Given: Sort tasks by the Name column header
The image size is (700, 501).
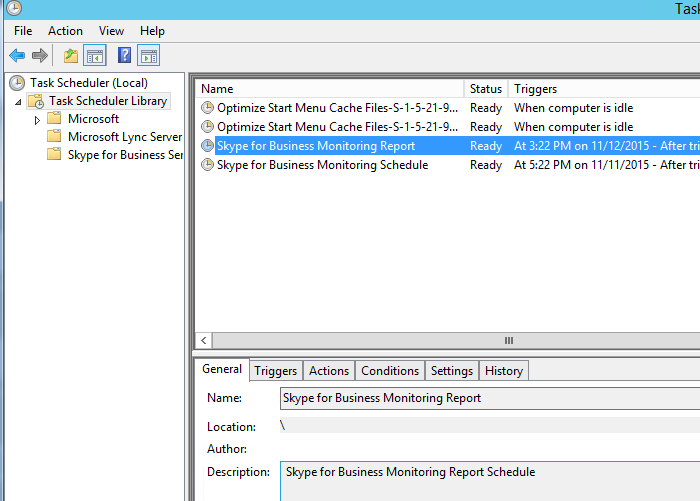Looking at the screenshot, I should click(330, 89).
